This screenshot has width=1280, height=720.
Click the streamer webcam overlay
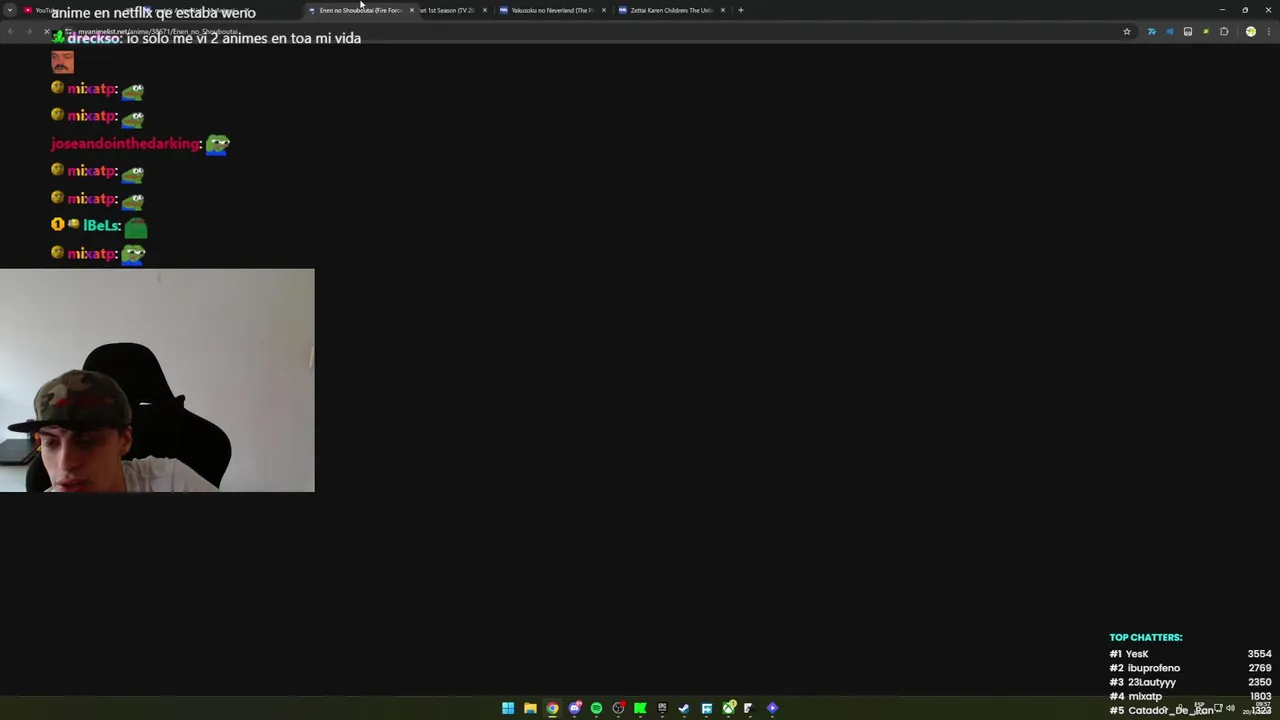pyautogui.click(x=157, y=380)
